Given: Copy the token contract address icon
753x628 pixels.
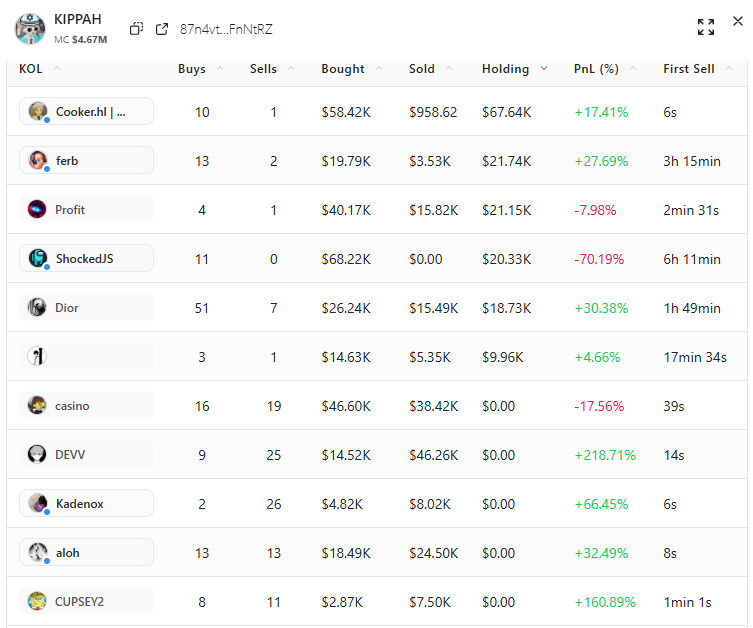Looking at the screenshot, I should click(136, 29).
